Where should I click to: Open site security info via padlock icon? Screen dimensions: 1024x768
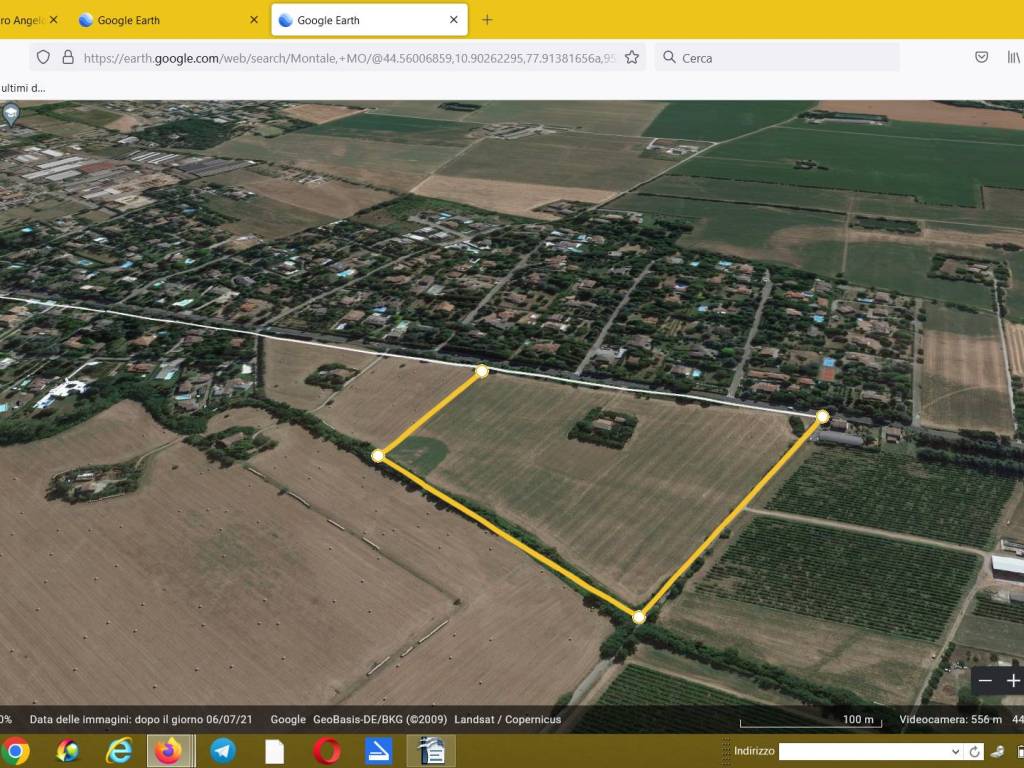68,57
